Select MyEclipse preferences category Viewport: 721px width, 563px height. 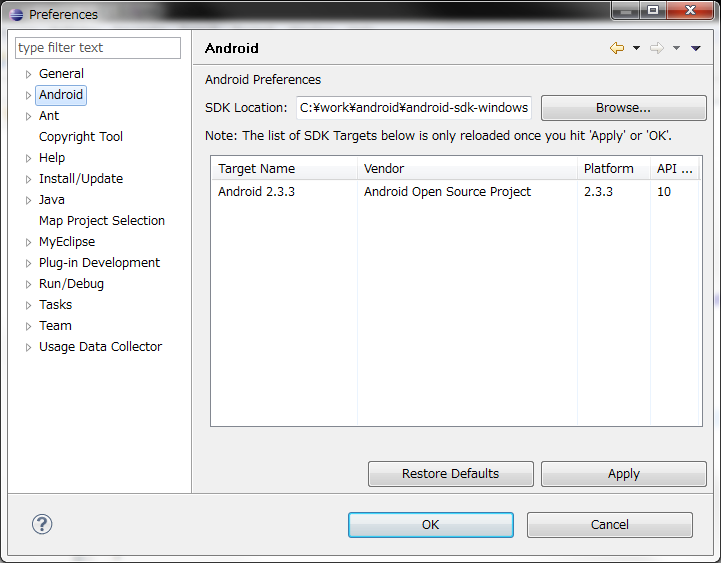tap(67, 241)
